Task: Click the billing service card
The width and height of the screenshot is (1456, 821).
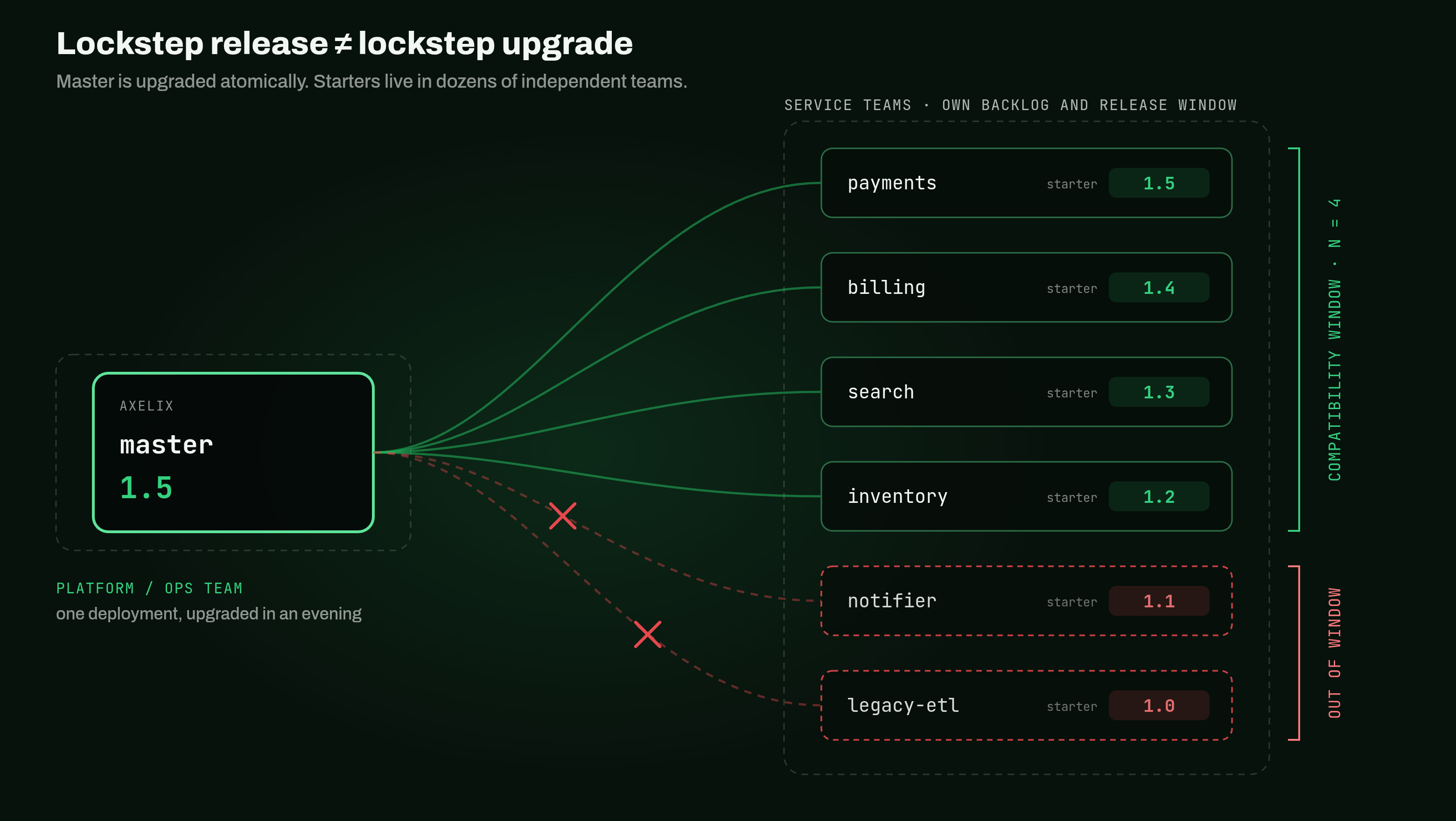Action: pyautogui.click(x=1026, y=288)
